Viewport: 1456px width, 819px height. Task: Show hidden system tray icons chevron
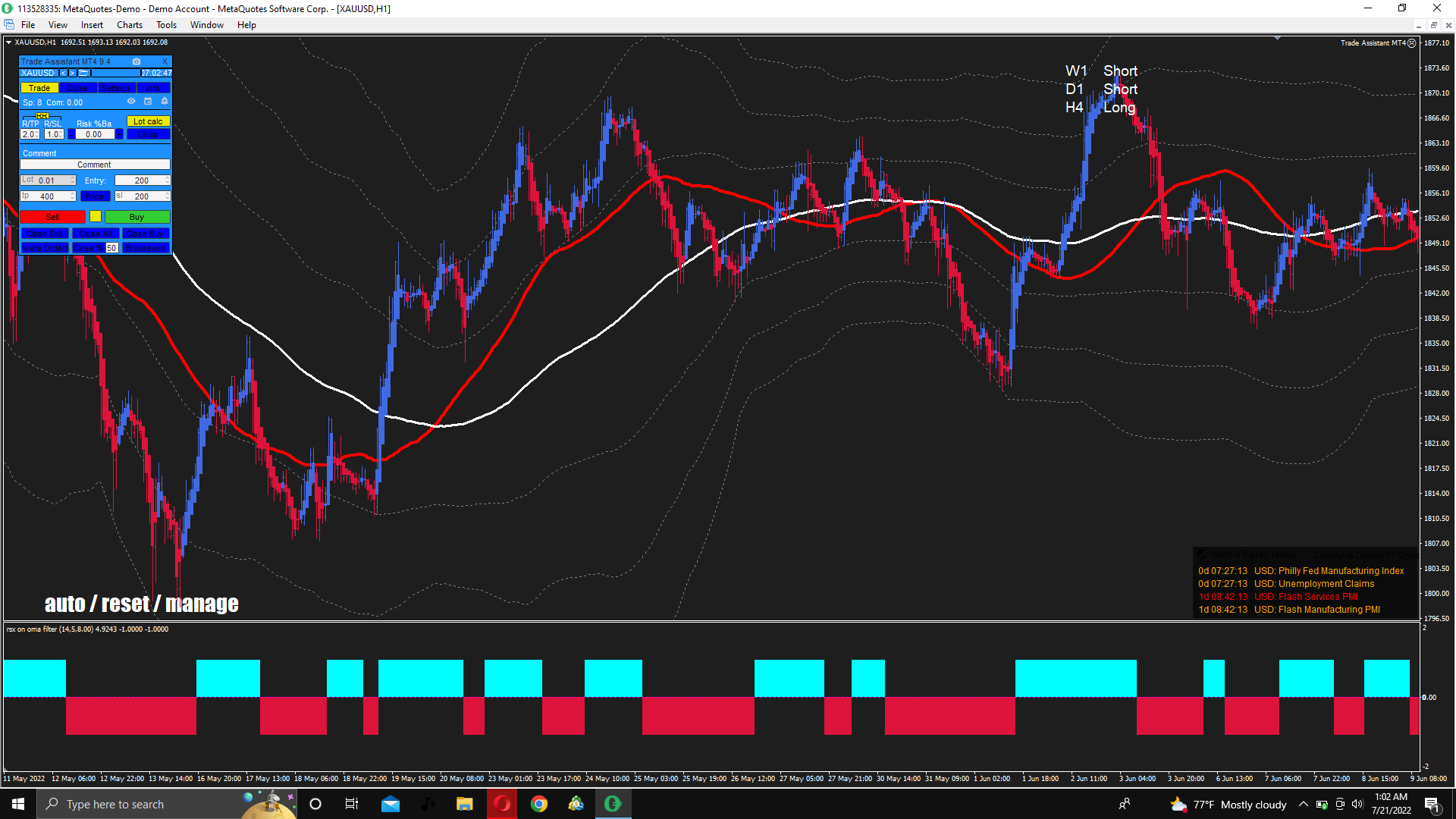pos(1303,805)
